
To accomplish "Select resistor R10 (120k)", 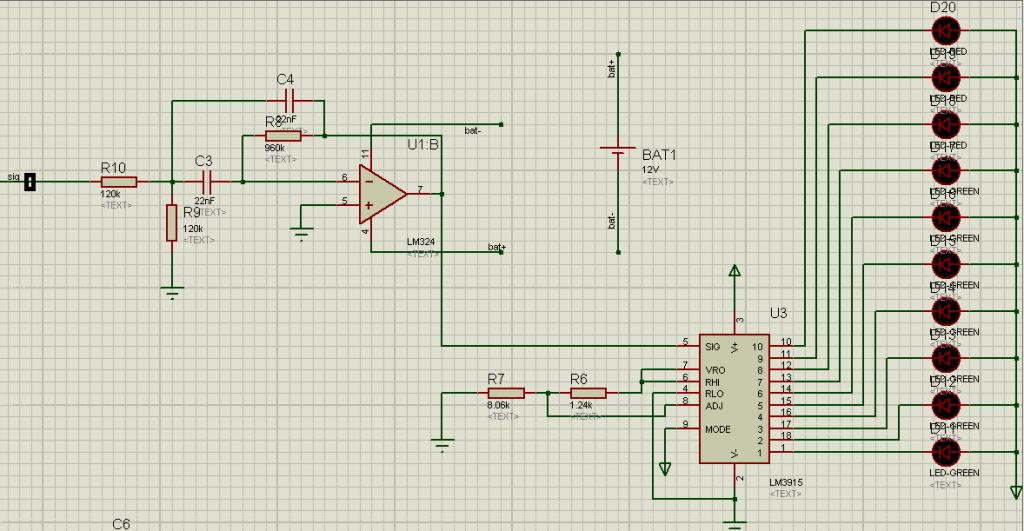I will coord(119,182).
